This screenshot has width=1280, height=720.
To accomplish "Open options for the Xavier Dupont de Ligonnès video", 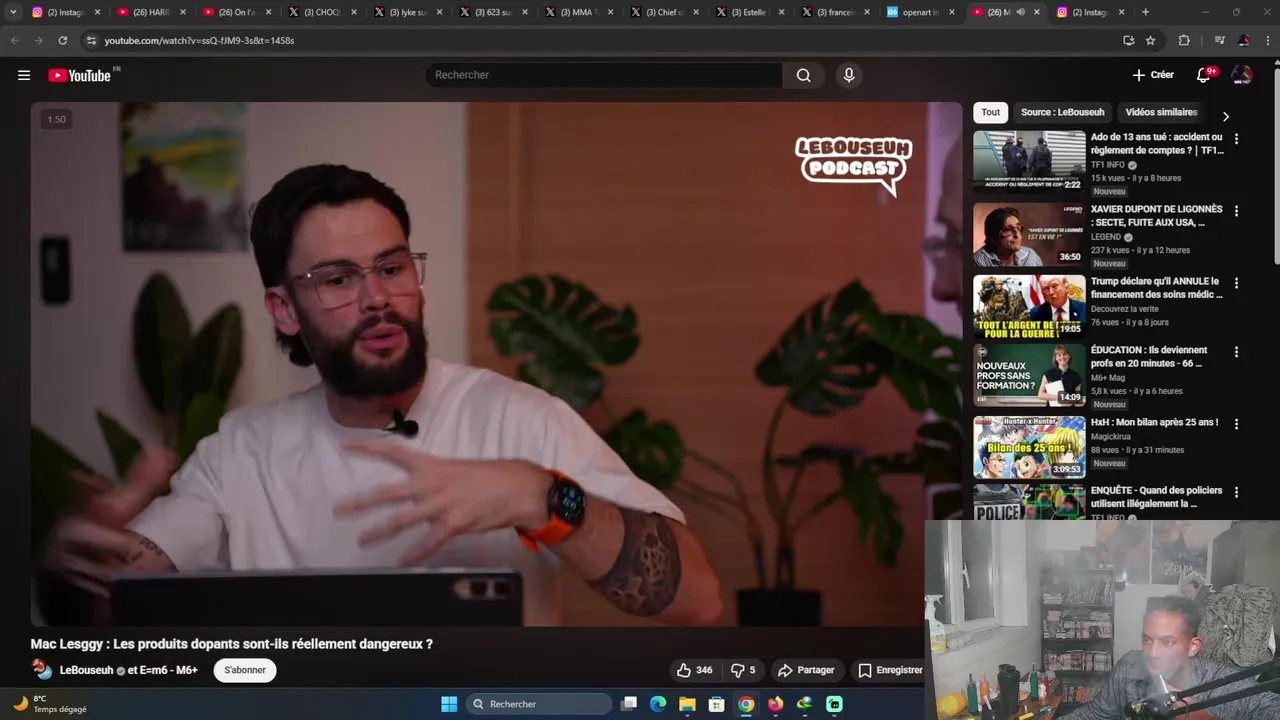I will (1236, 211).
